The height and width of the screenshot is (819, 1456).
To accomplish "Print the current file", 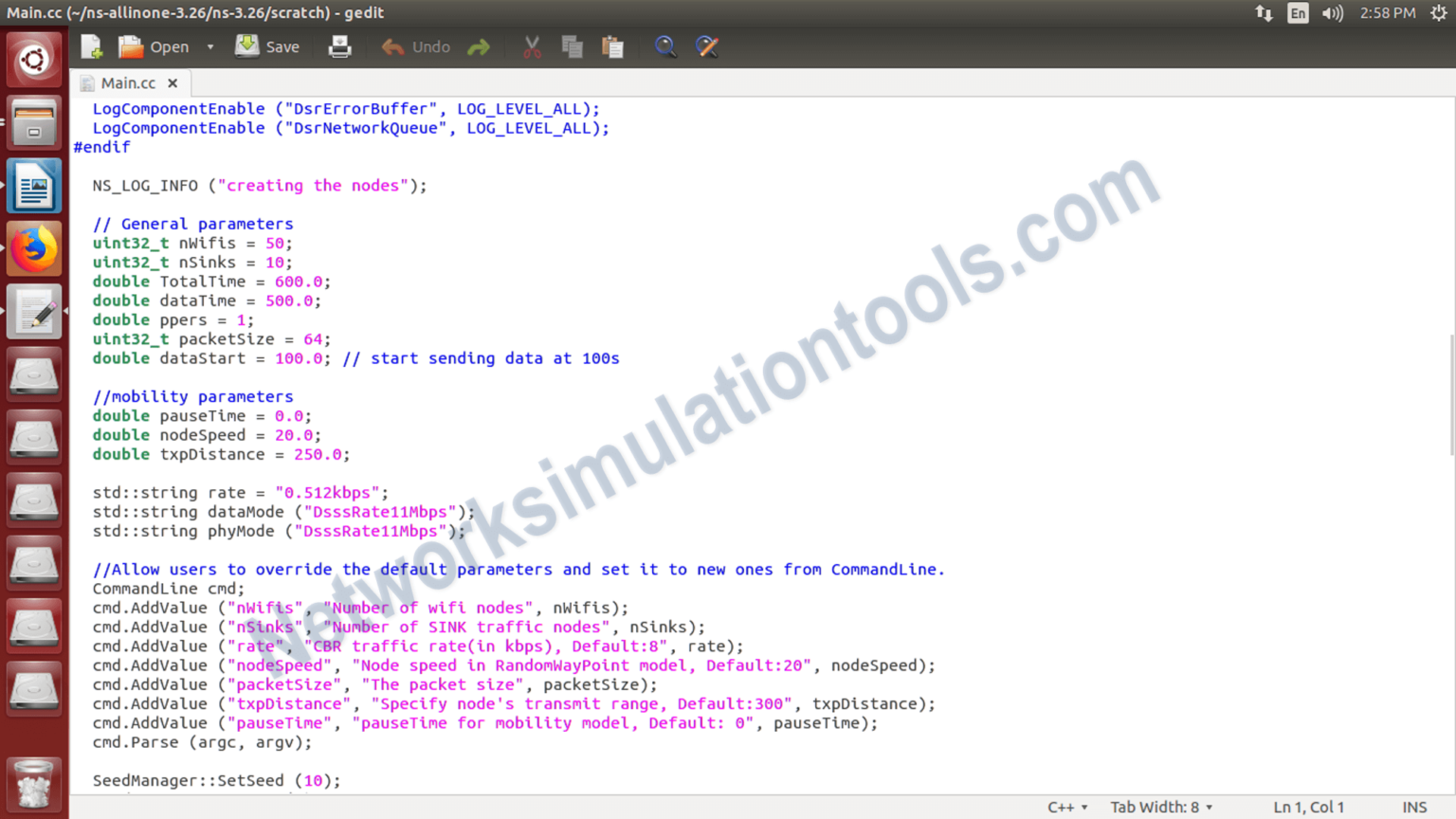I will pyautogui.click(x=339, y=45).
